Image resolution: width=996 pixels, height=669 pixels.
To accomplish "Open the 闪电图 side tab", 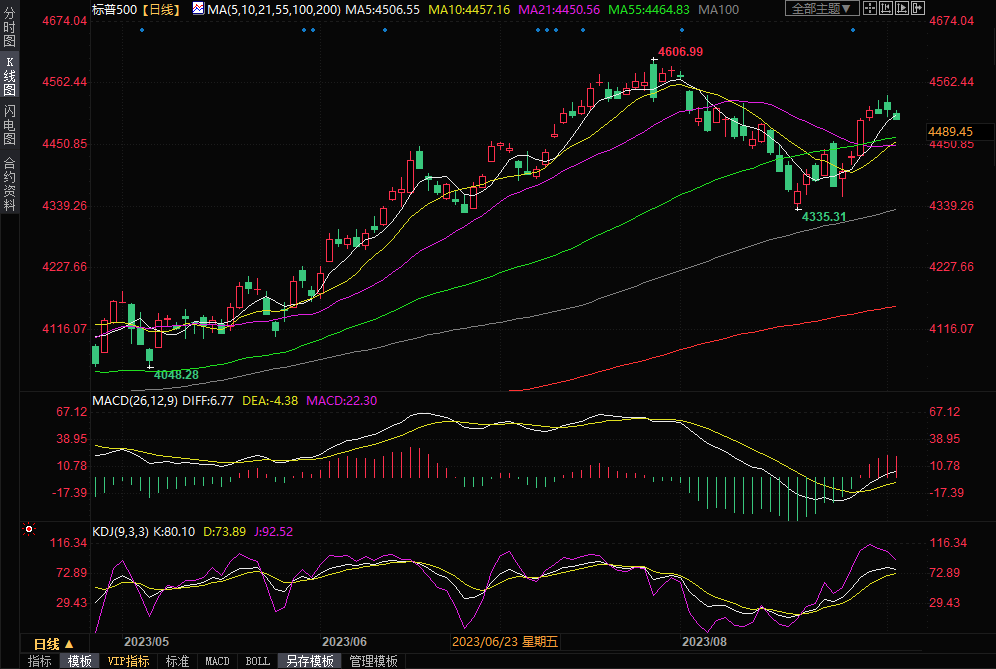I will [9, 125].
